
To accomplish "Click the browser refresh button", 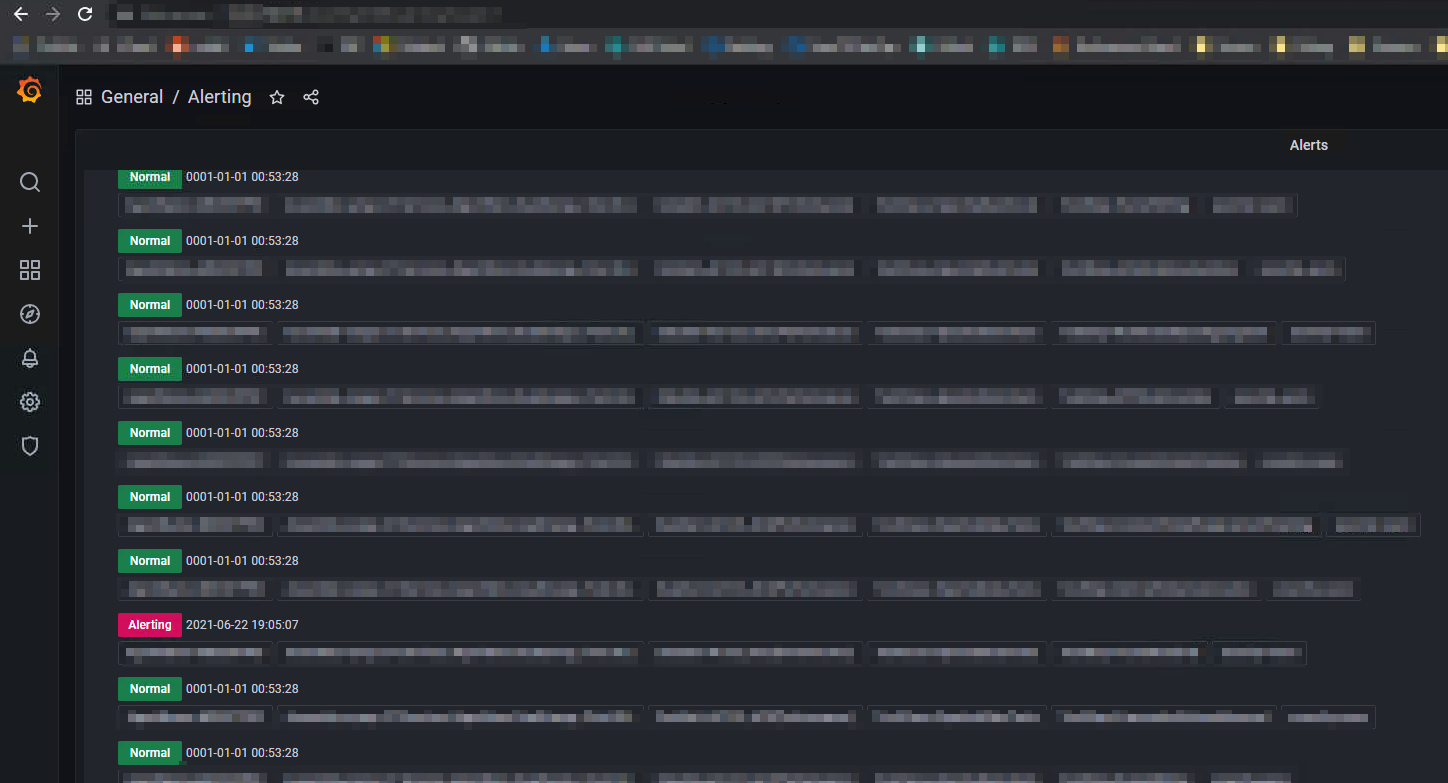I will point(85,14).
